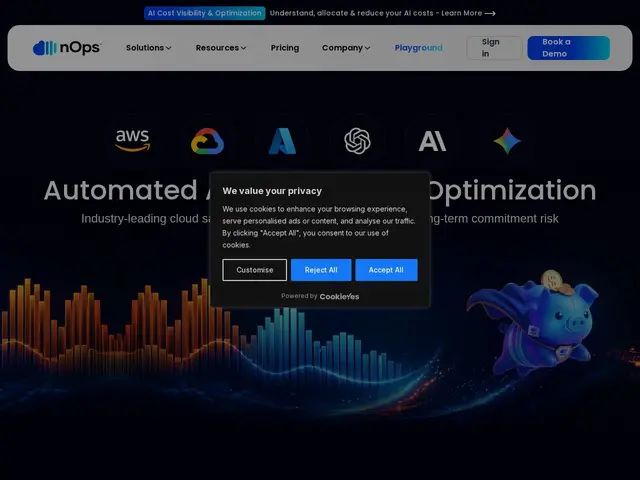This screenshot has width=640, height=480.
Task: Select the AWS logo icon
Action: (x=132, y=141)
